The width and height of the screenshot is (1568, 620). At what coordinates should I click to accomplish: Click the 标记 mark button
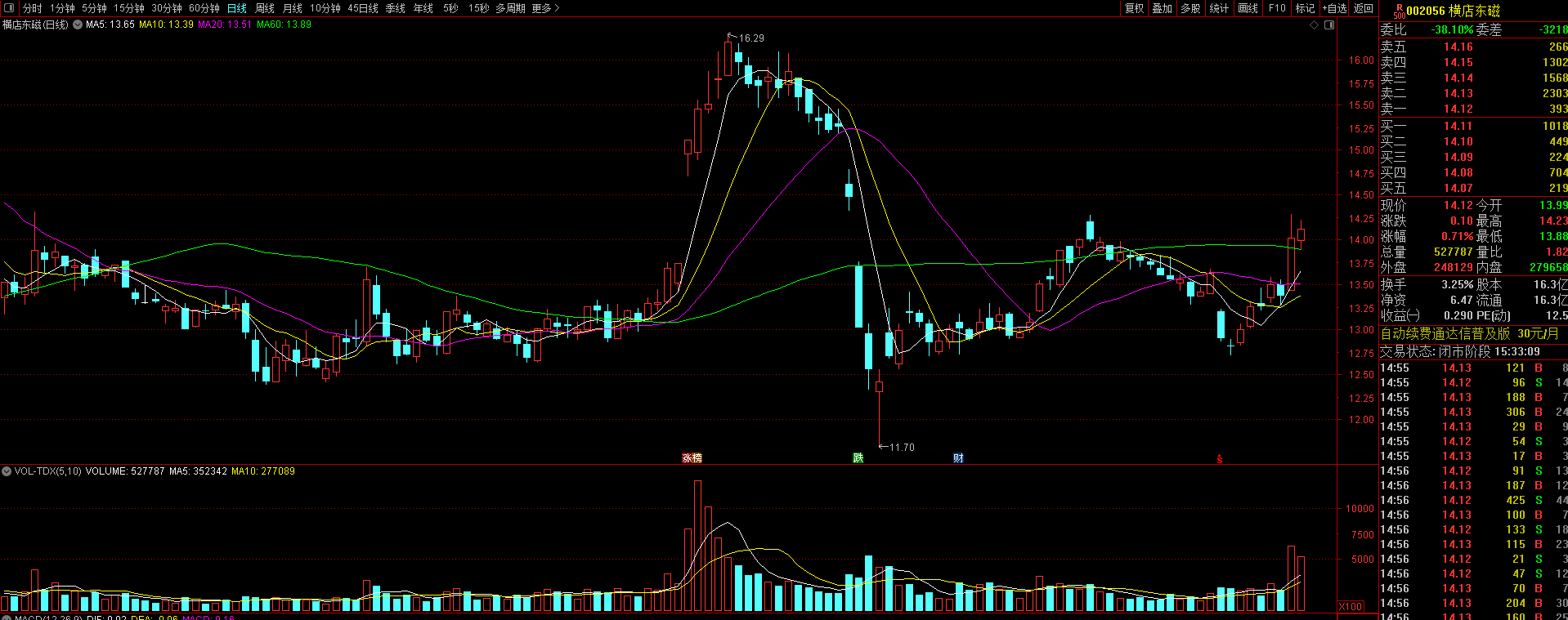point(1306,8)
